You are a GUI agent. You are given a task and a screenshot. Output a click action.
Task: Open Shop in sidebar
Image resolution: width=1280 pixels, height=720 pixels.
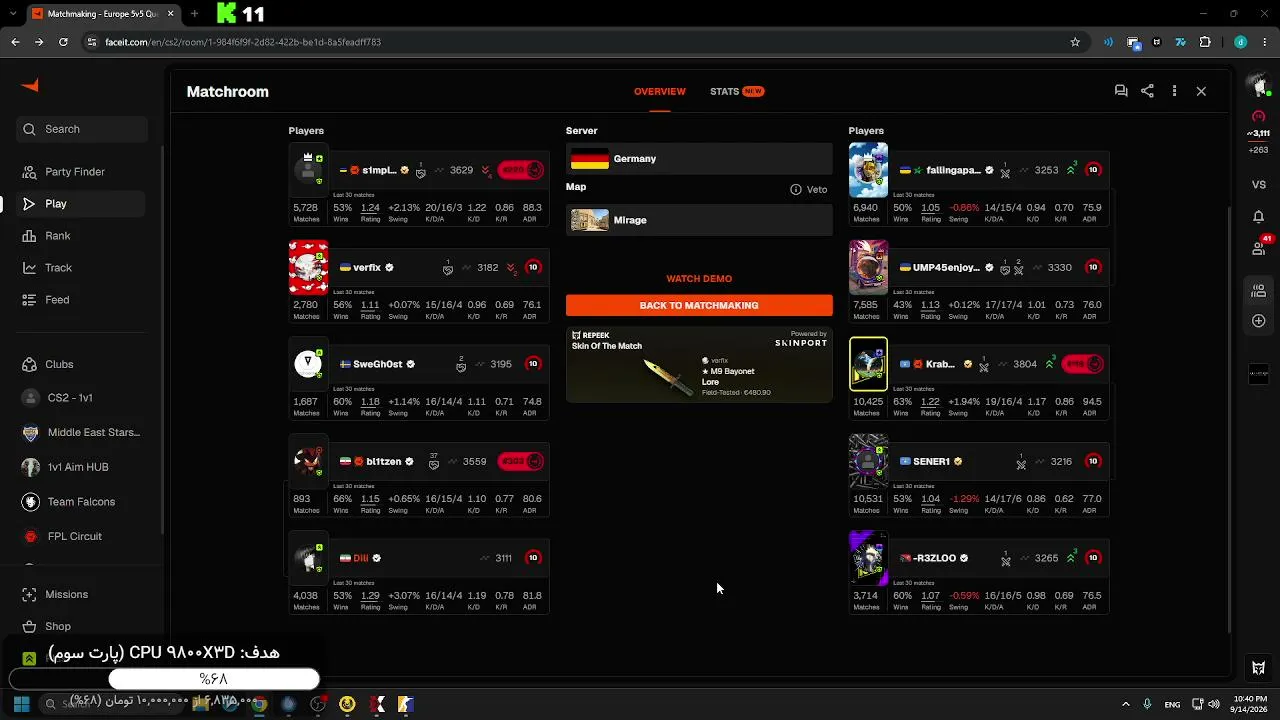(81, 626)
